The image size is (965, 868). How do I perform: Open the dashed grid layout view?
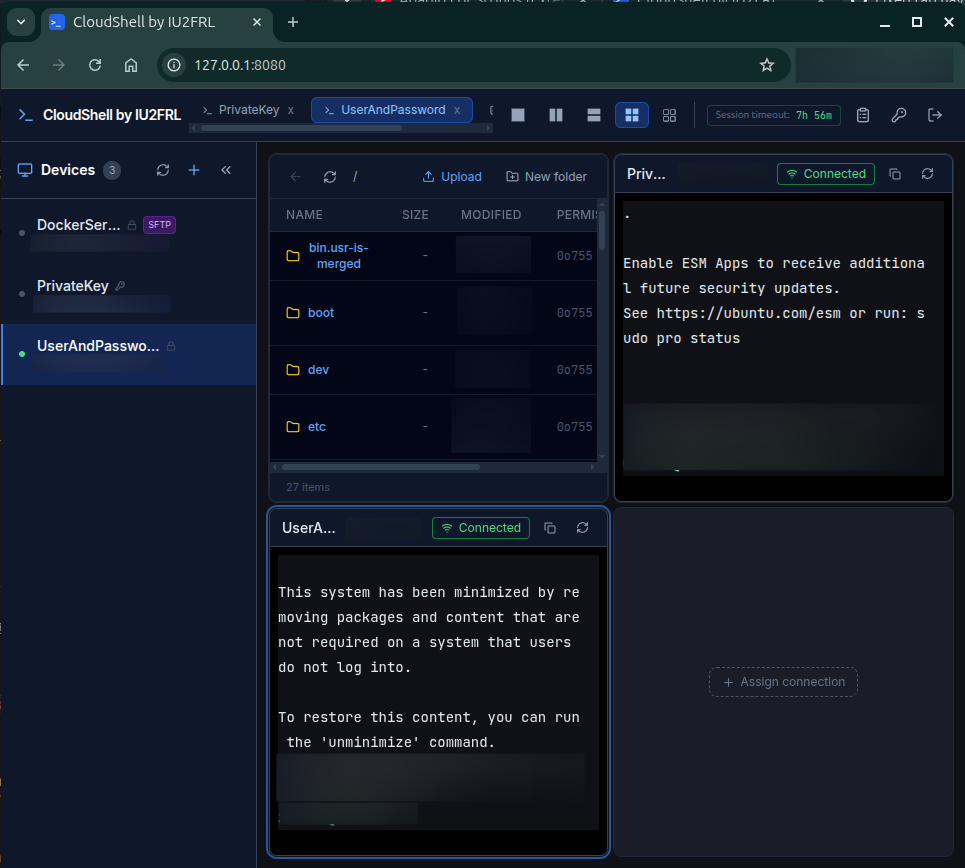(669, 115)
